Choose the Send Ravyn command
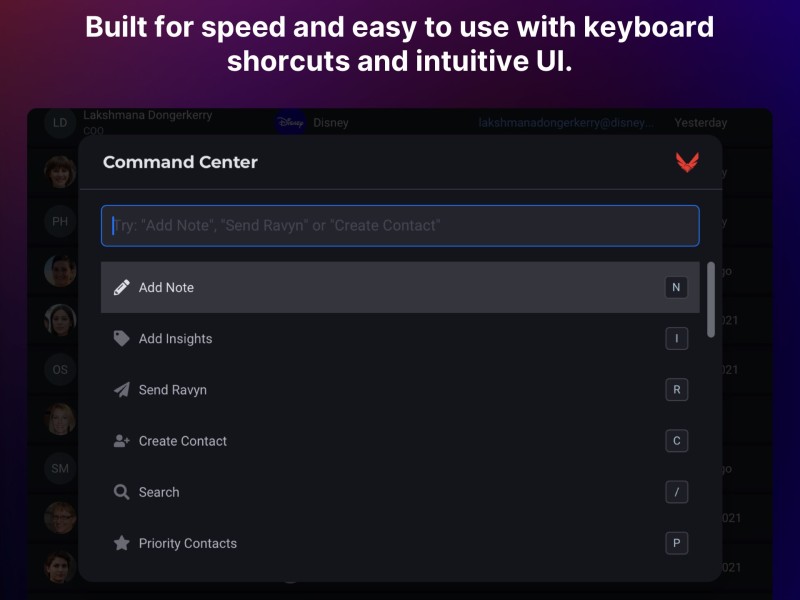The image size is (800, 600). 400,390
